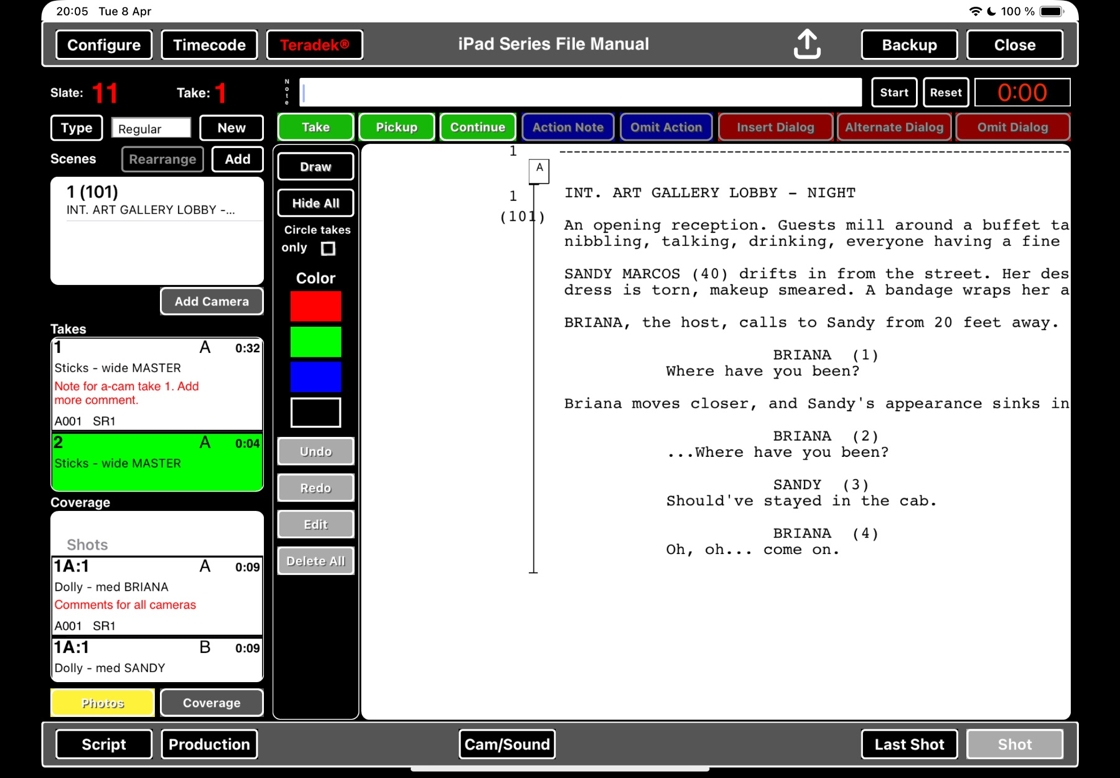Open the Teradek connection settings

click(x=314, y=45)
